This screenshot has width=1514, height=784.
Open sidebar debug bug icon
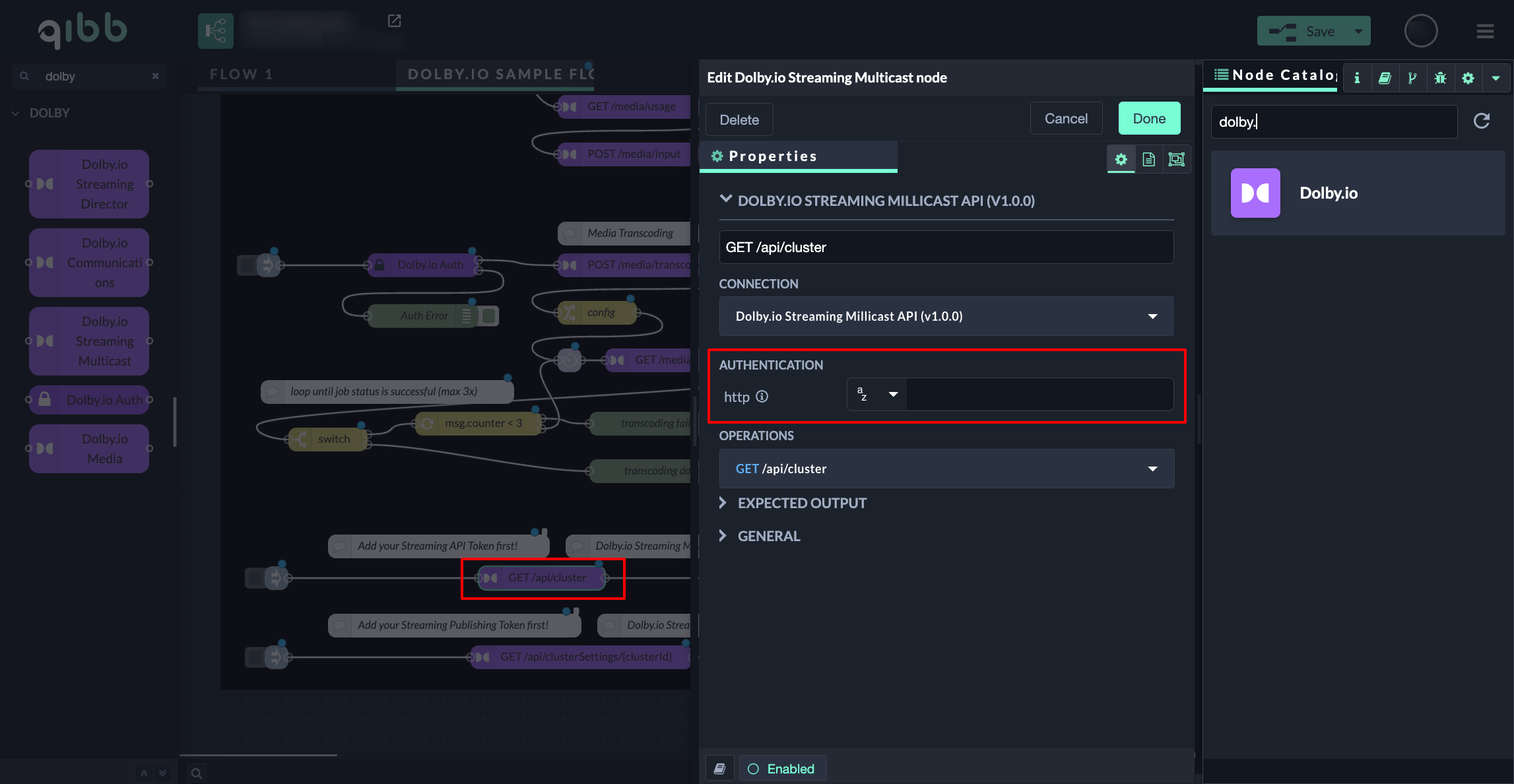[1440, 78]
